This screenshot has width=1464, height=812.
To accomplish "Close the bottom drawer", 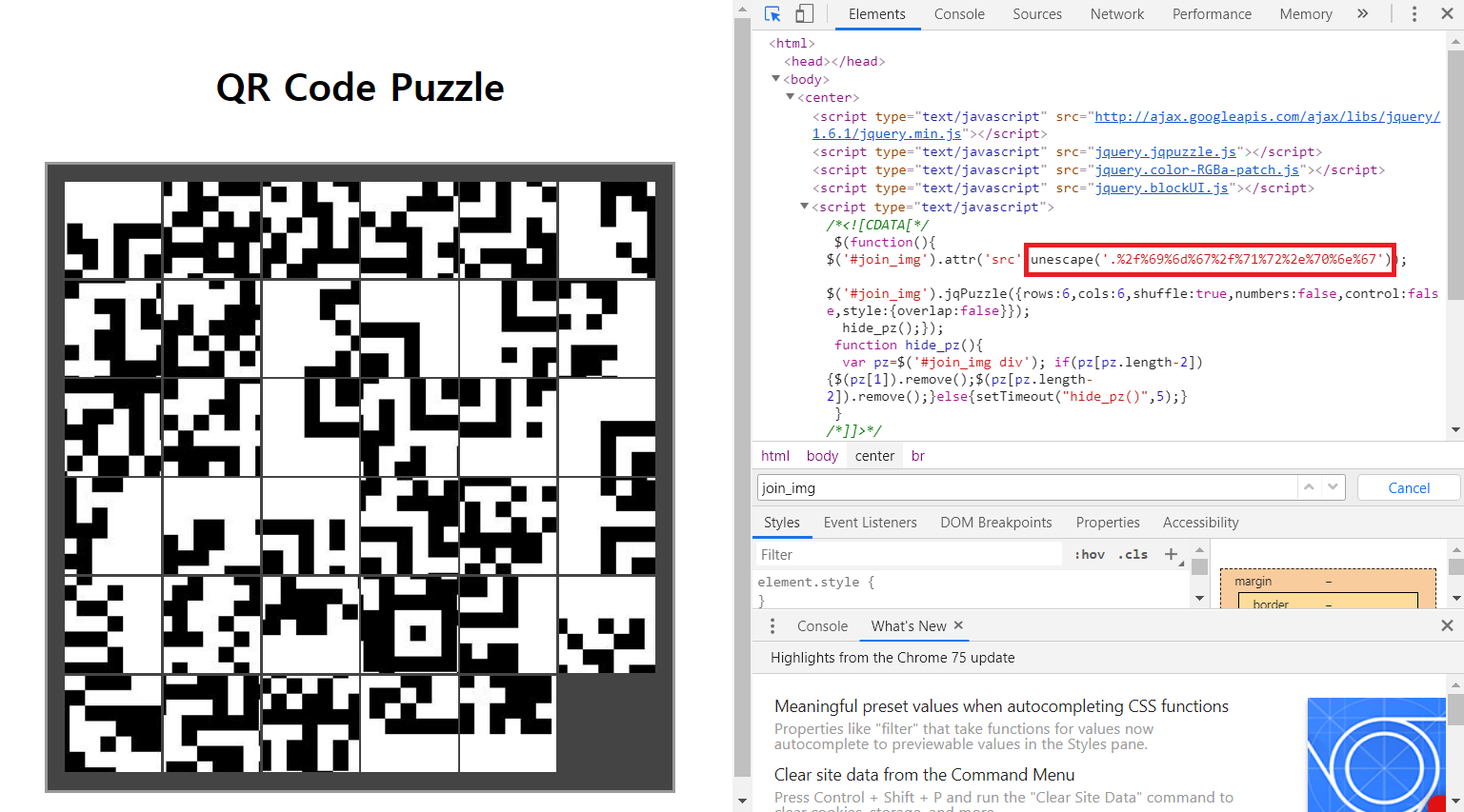I will click(1447, 625).
